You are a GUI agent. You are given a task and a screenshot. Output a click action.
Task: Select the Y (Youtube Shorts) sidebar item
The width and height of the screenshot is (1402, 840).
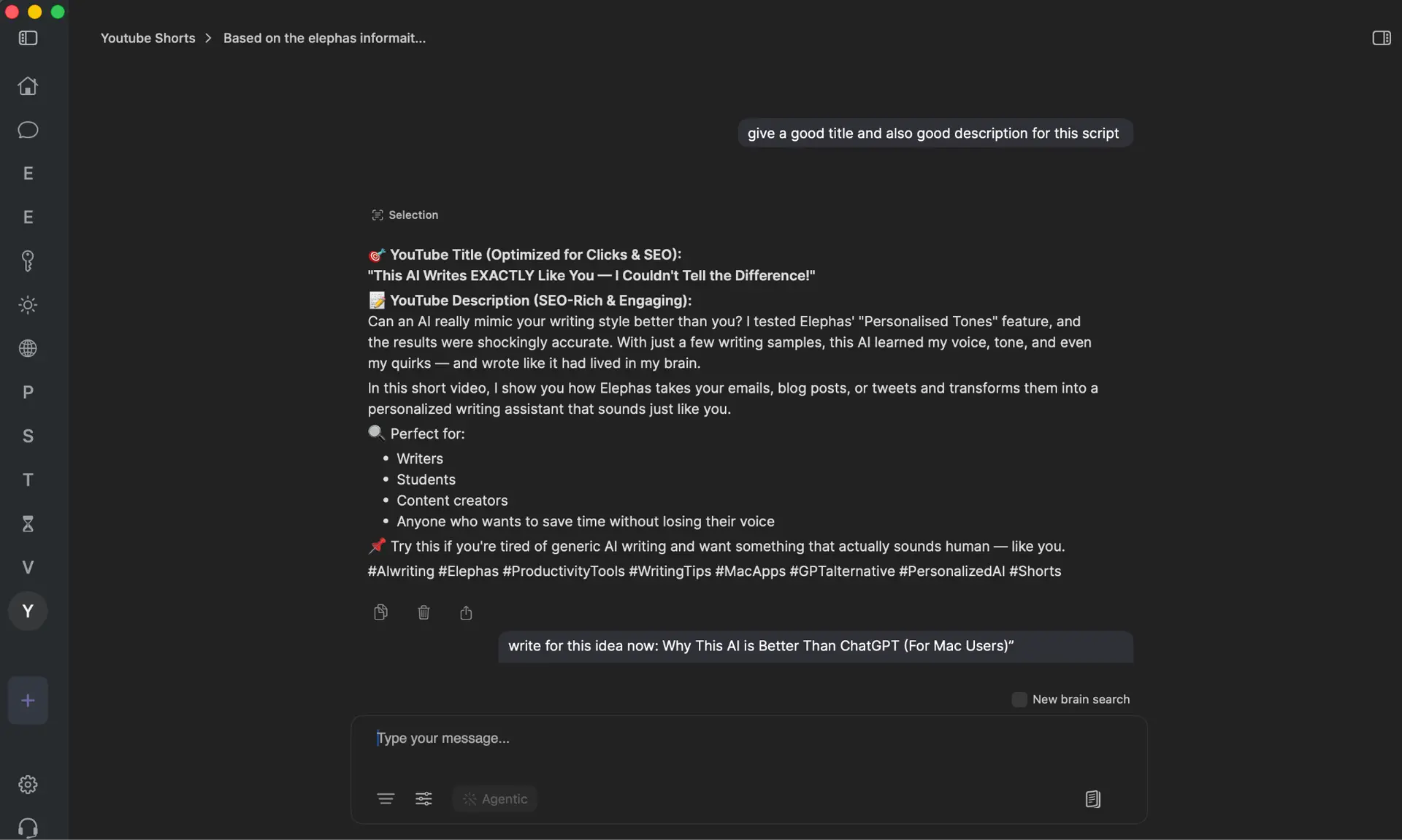pos(28,612)
